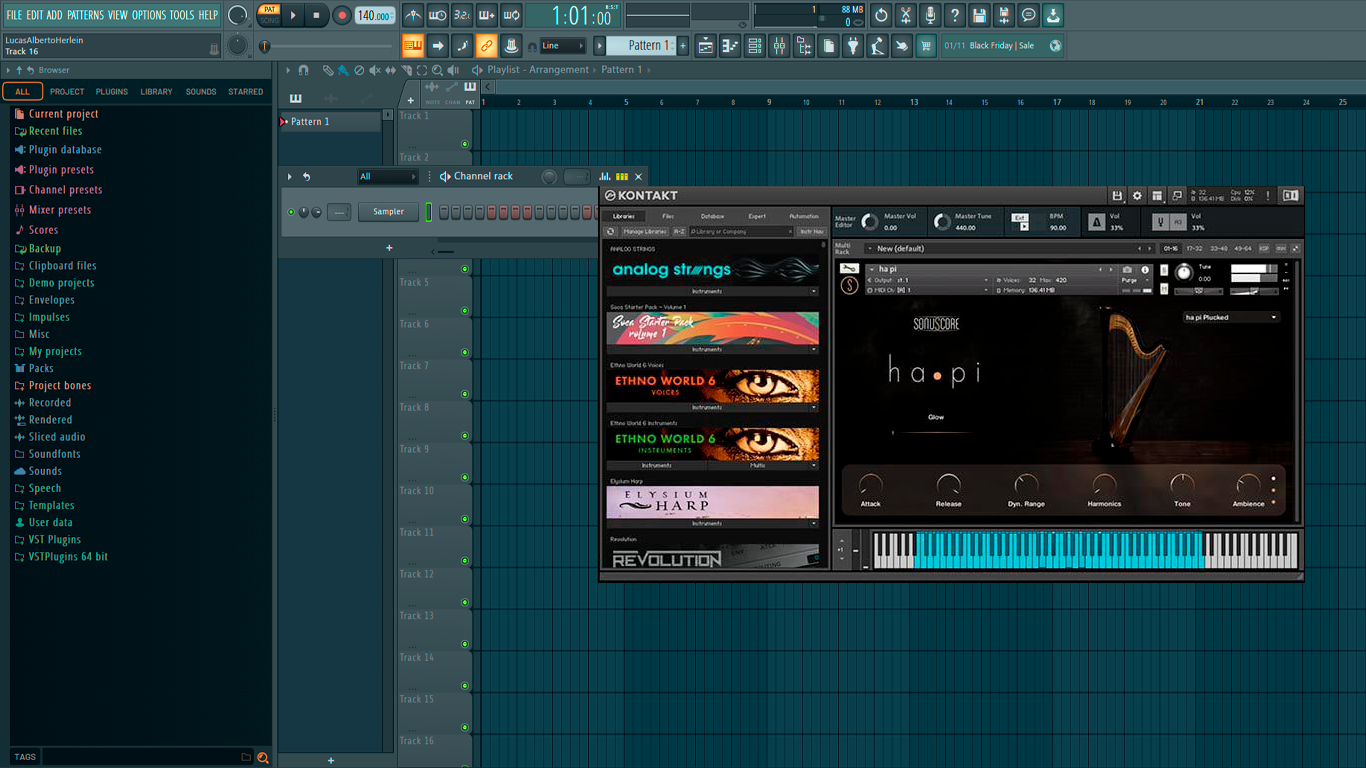
Task: Select the Draw pencil tool in Playlist
Action: click(328, 70)
